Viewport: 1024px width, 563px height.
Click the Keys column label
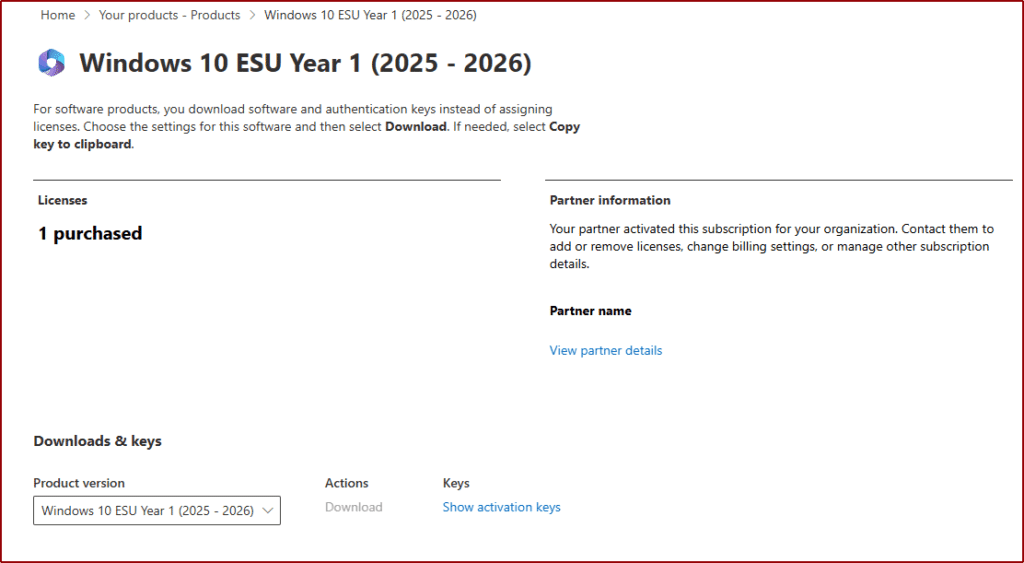coord(456,483)
